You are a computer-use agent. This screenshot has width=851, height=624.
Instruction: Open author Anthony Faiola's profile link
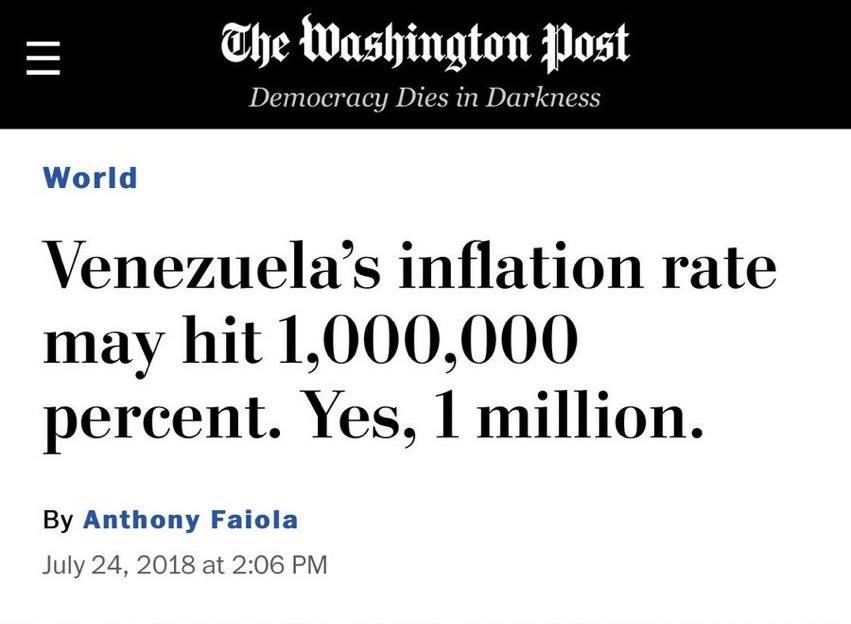[190, 521]
